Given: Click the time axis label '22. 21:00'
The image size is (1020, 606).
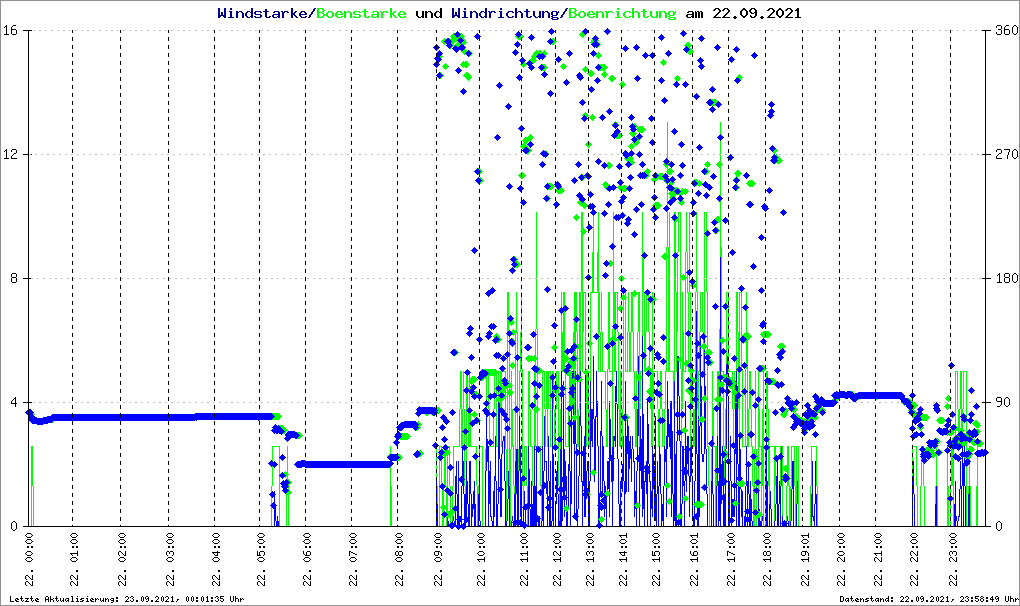Looking at the screenshot, I should click(876, 560).
